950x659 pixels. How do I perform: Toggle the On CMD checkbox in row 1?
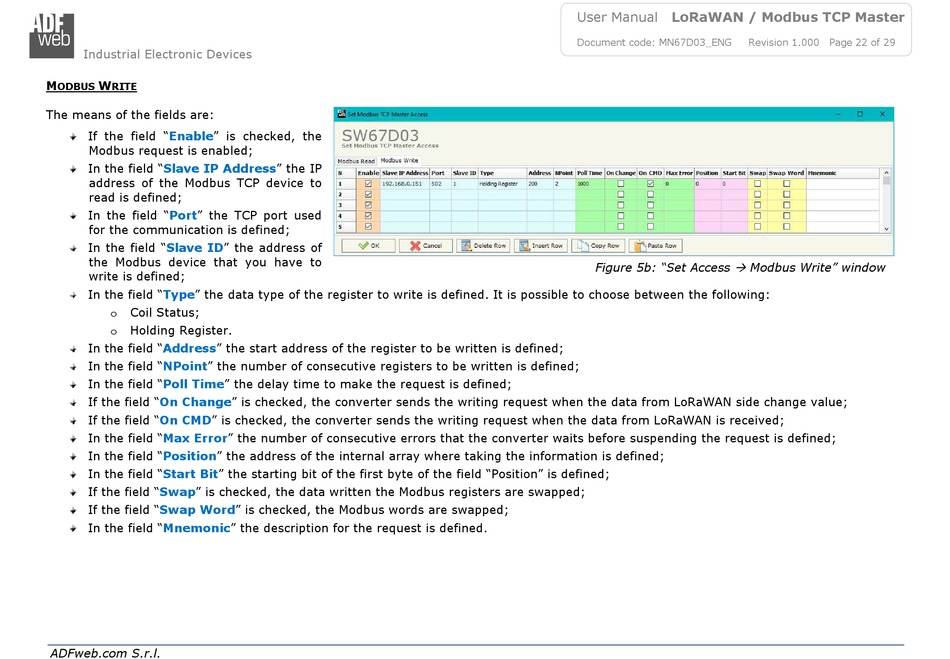pyautogui.click(x=650, y=184)
